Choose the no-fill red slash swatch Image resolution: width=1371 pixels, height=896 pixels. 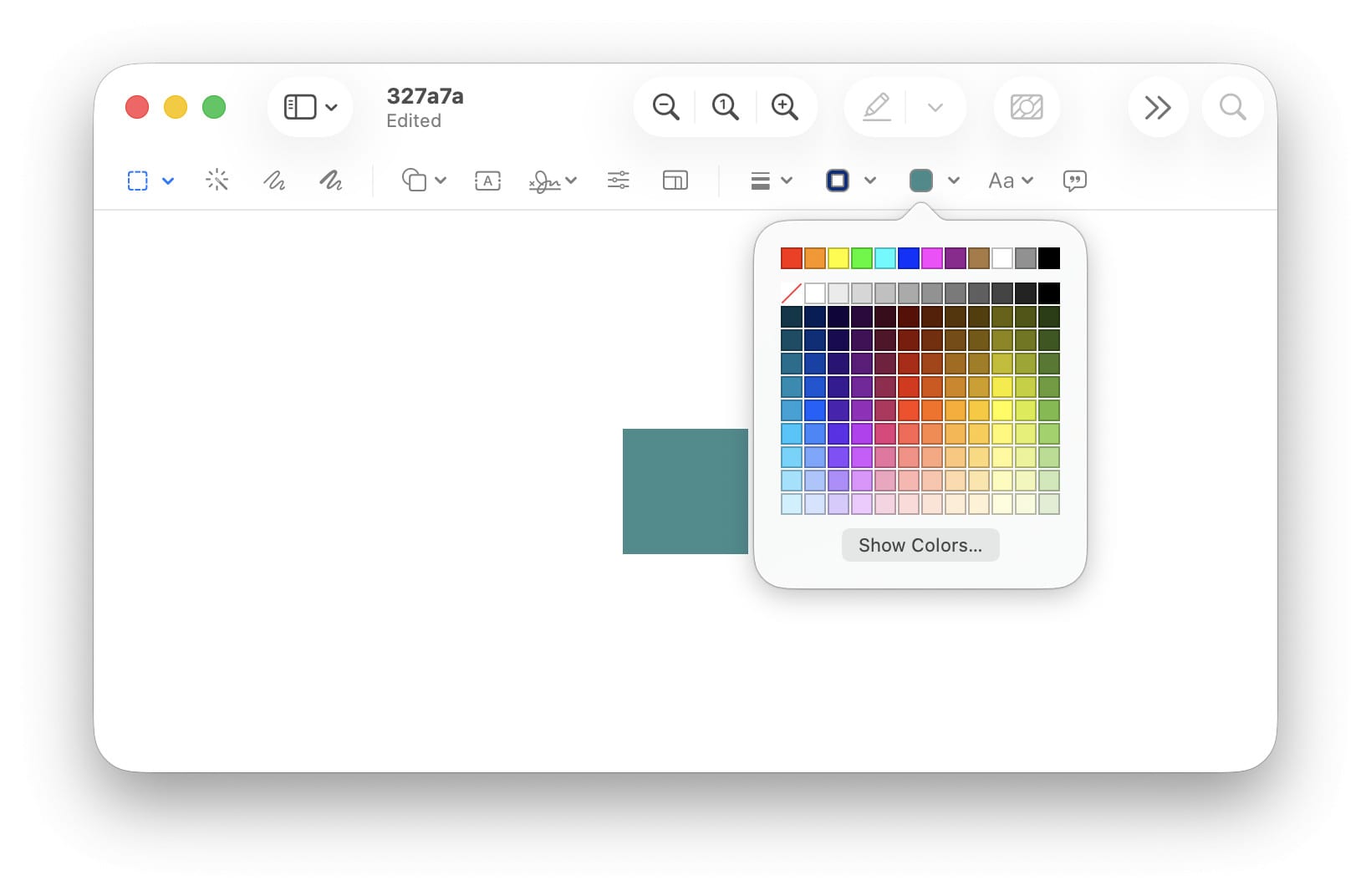tap(792, 293)
